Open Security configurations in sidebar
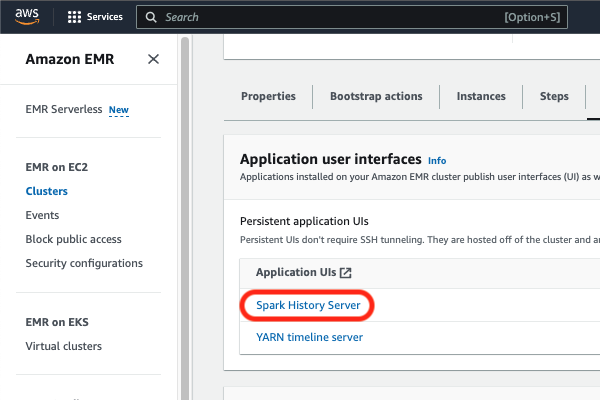Viewport: 600px width, 400px height. pos(84,263)
